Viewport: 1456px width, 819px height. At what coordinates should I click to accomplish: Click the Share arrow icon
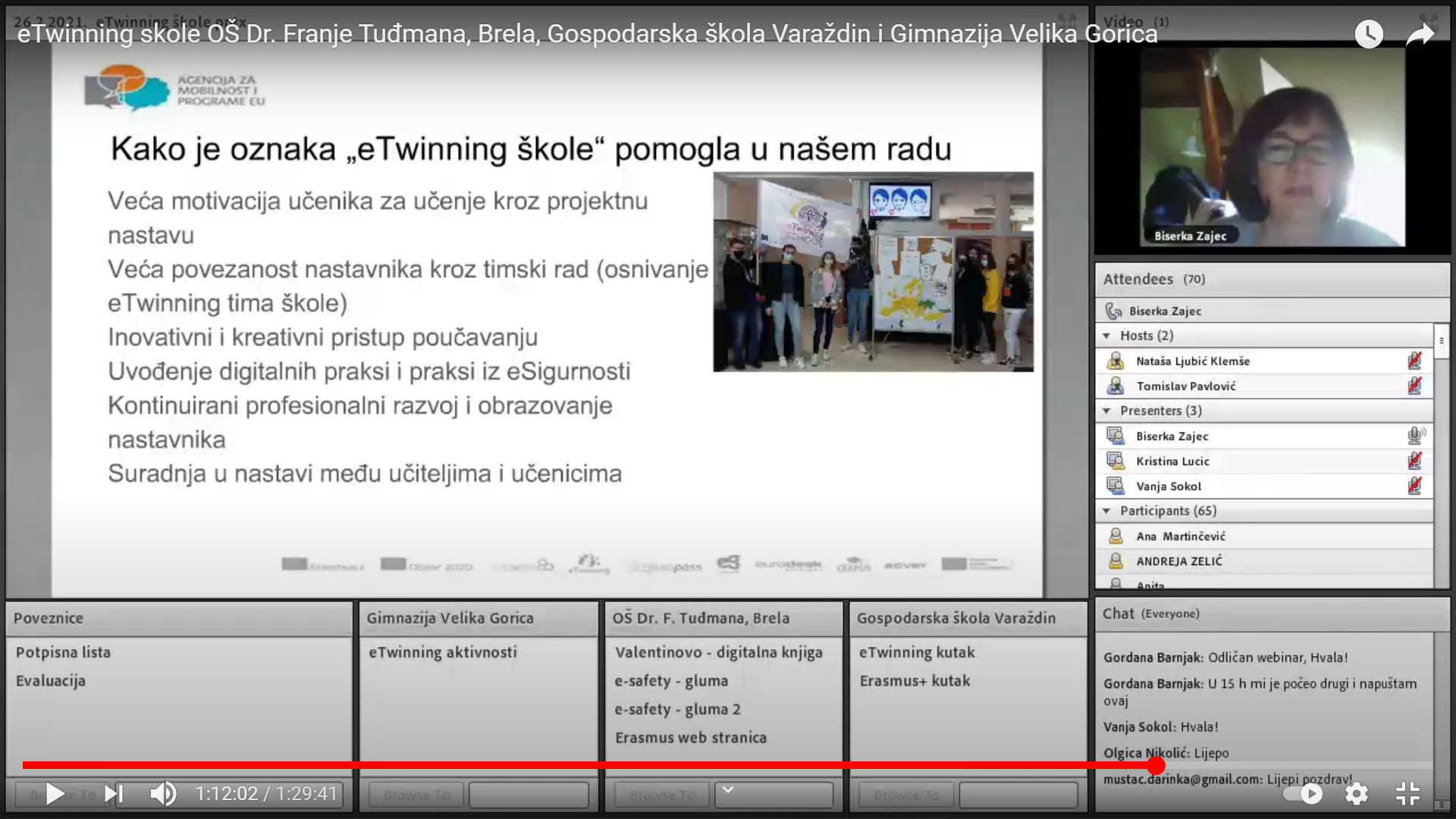[1420, 34]
